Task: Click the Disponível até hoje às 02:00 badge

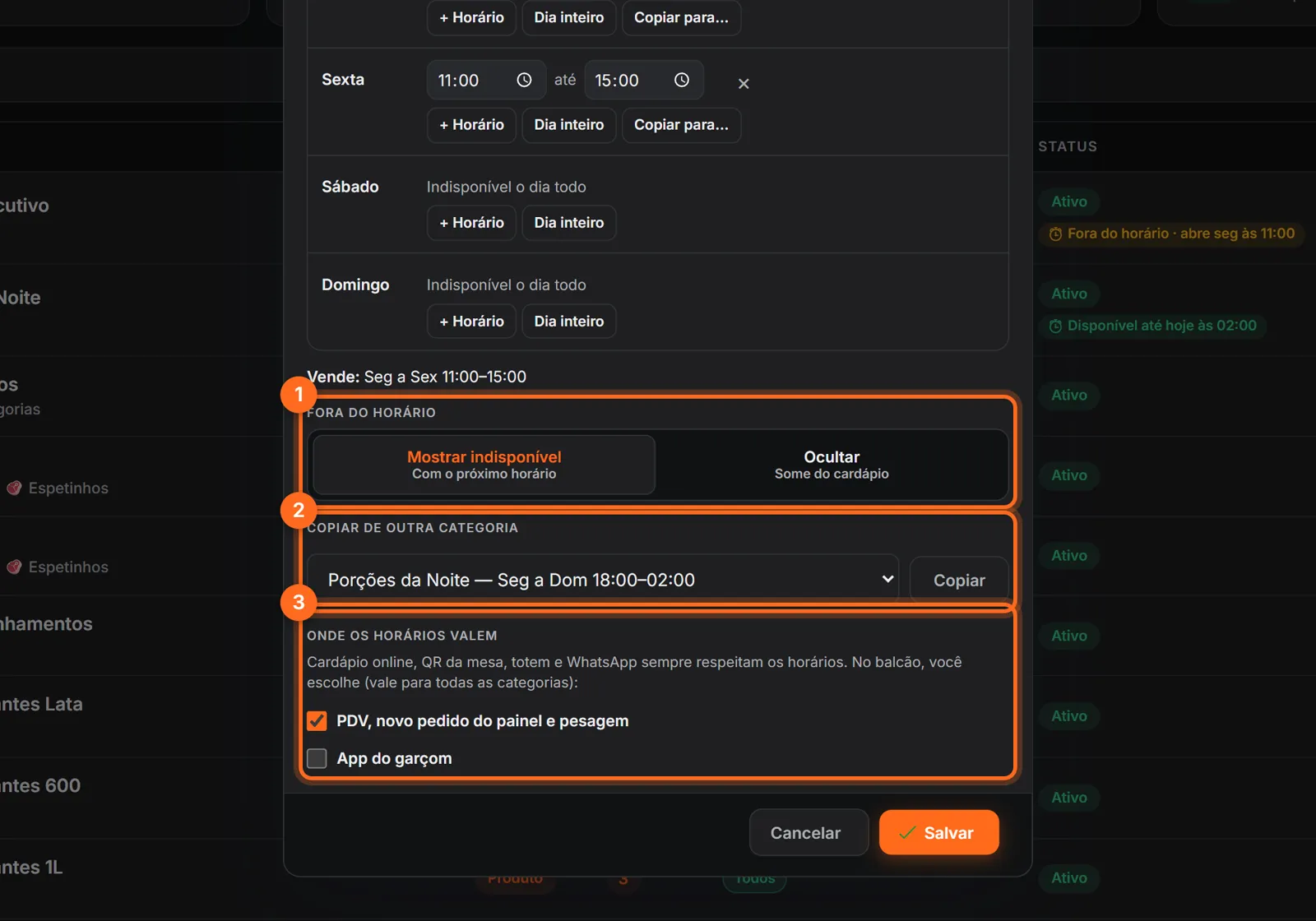Action: [1153, 326]
